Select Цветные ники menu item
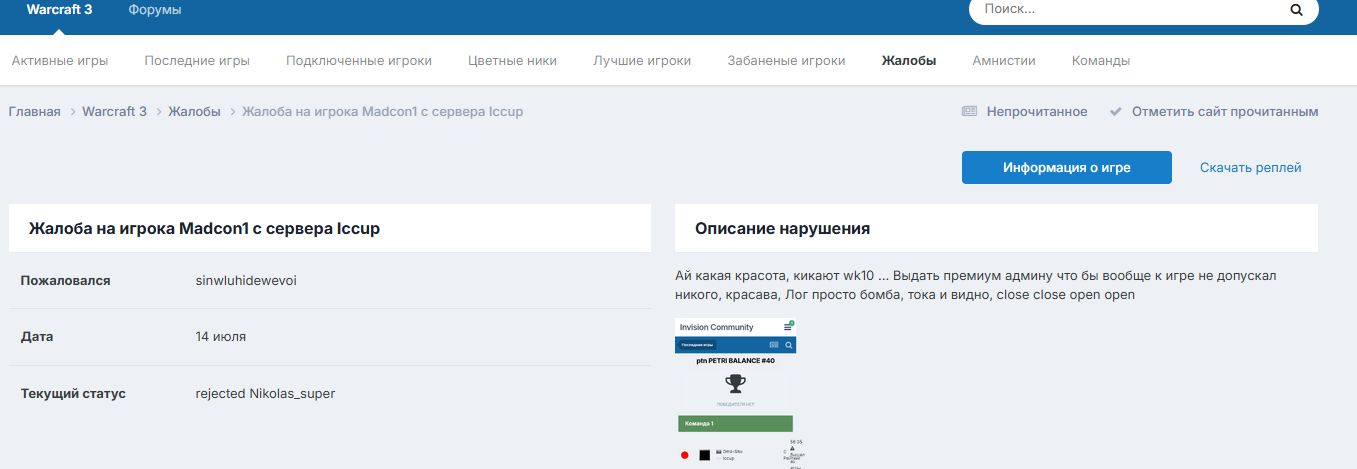Screen dimensions: 1357x469 pos(512,60)
